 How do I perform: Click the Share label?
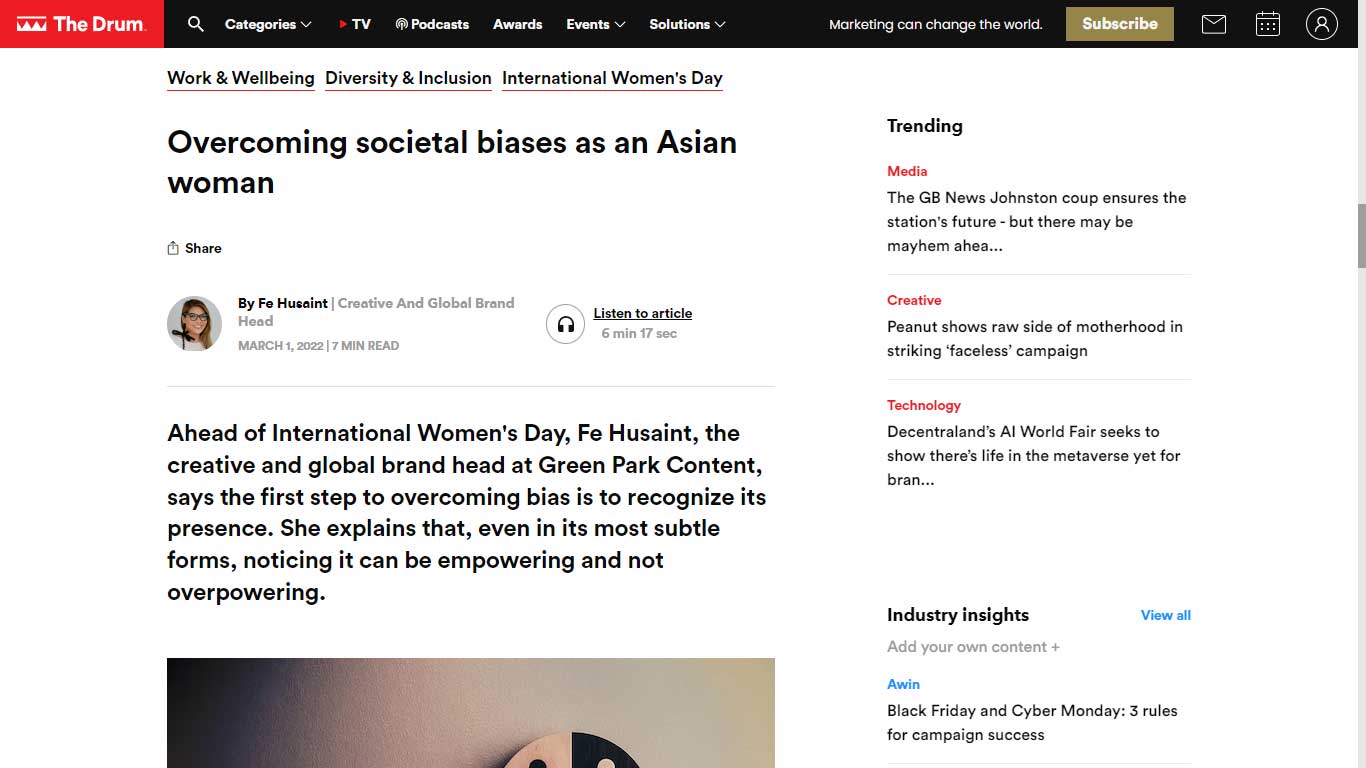[203, 248]
